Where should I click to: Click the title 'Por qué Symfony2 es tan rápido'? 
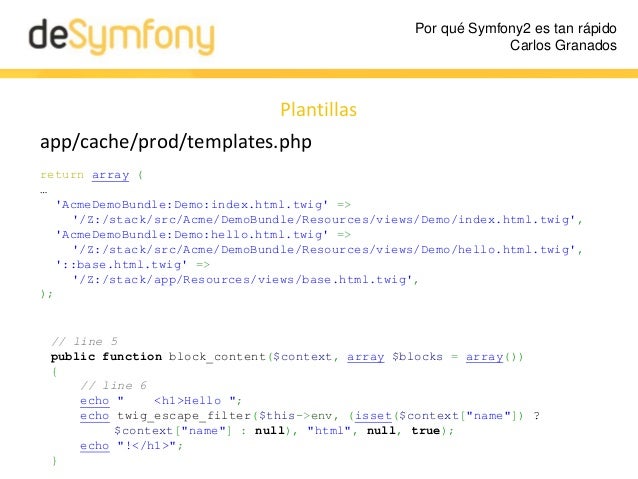[516, 28]
